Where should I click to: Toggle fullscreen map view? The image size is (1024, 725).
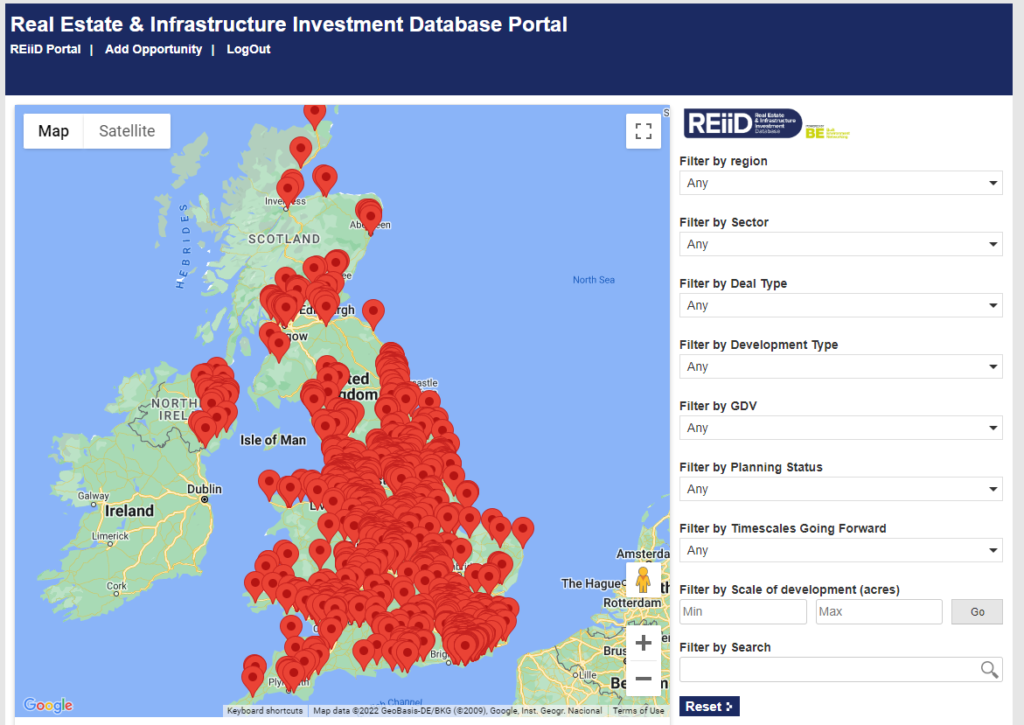tap(643, 131)
